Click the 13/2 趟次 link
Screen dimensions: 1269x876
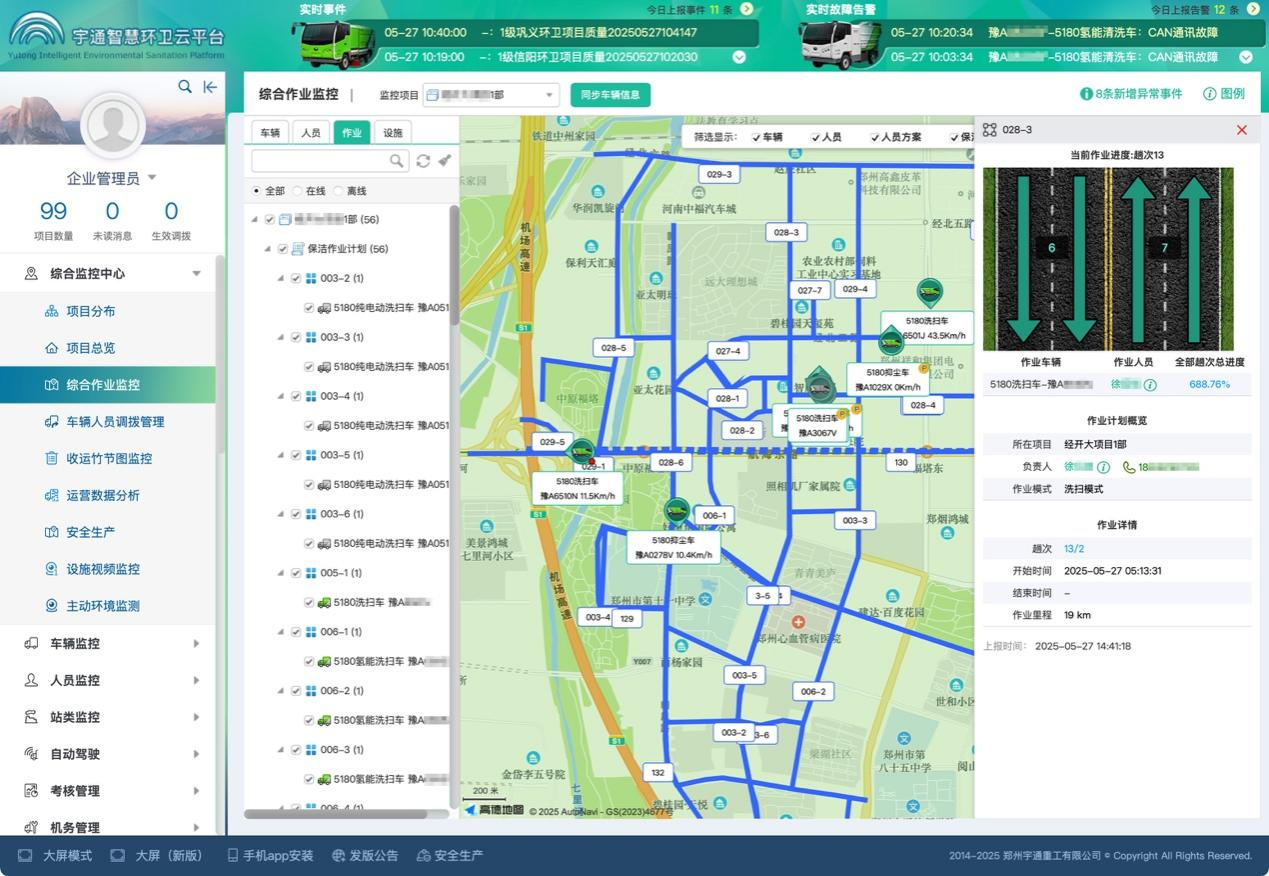point(1074,549)
